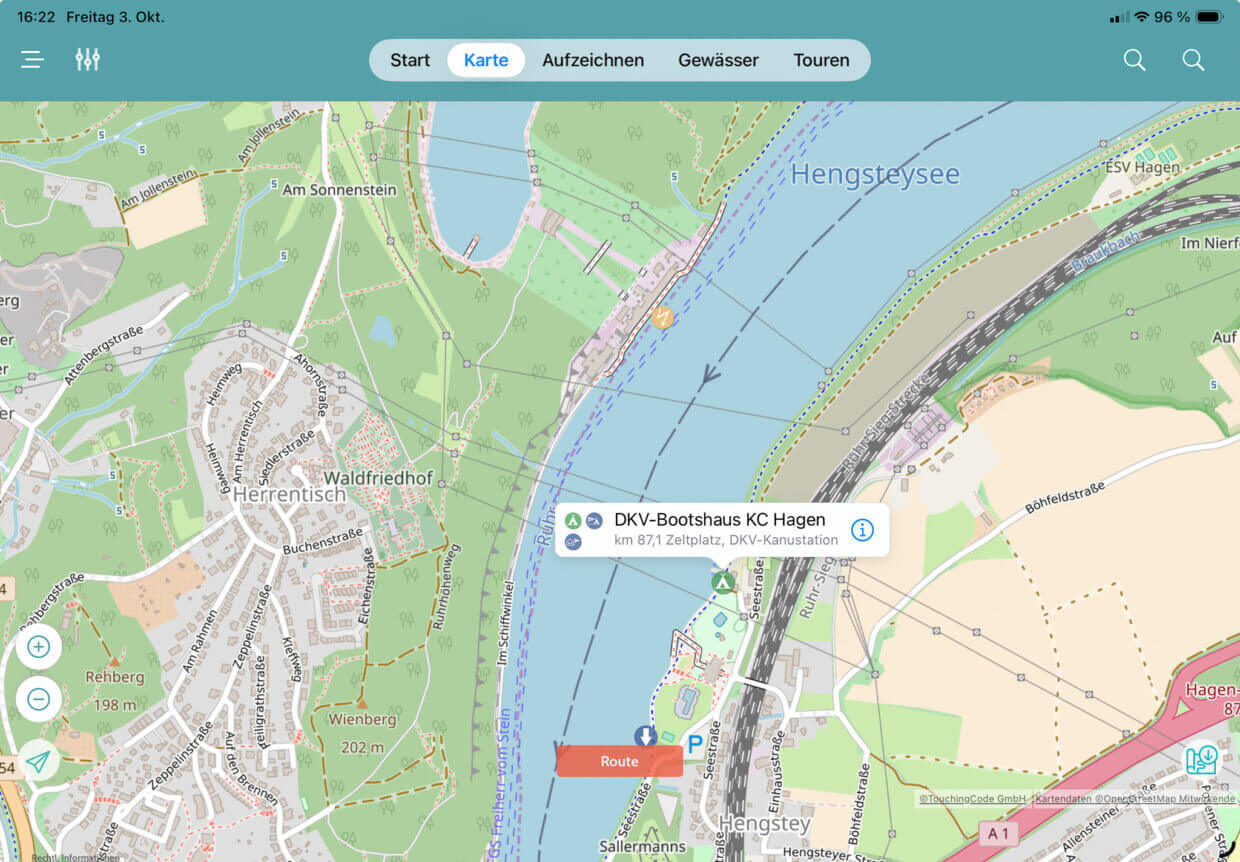Tap the blue parking P symbol
The height and width of the screenshot is (862, 1240).
pos(694,744)
